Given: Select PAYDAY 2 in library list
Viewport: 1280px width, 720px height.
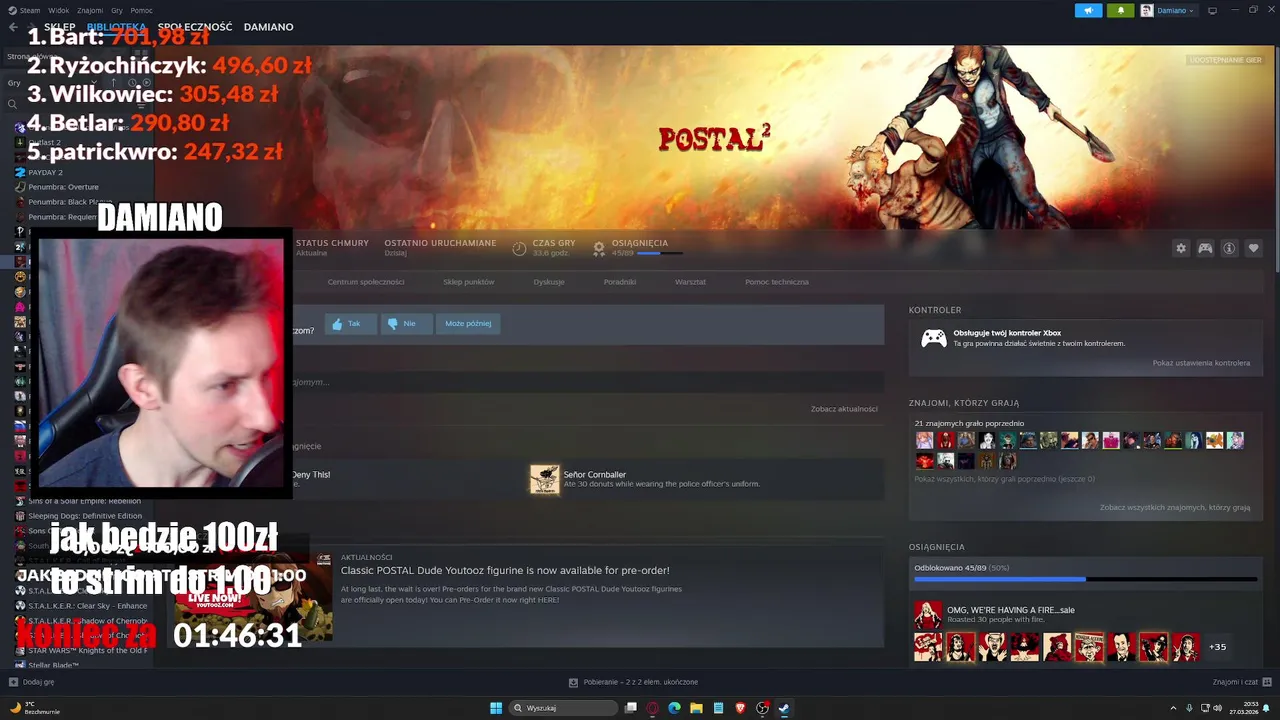Looking at the screenshot, I should pyautogui.click(x=45, y=172).
